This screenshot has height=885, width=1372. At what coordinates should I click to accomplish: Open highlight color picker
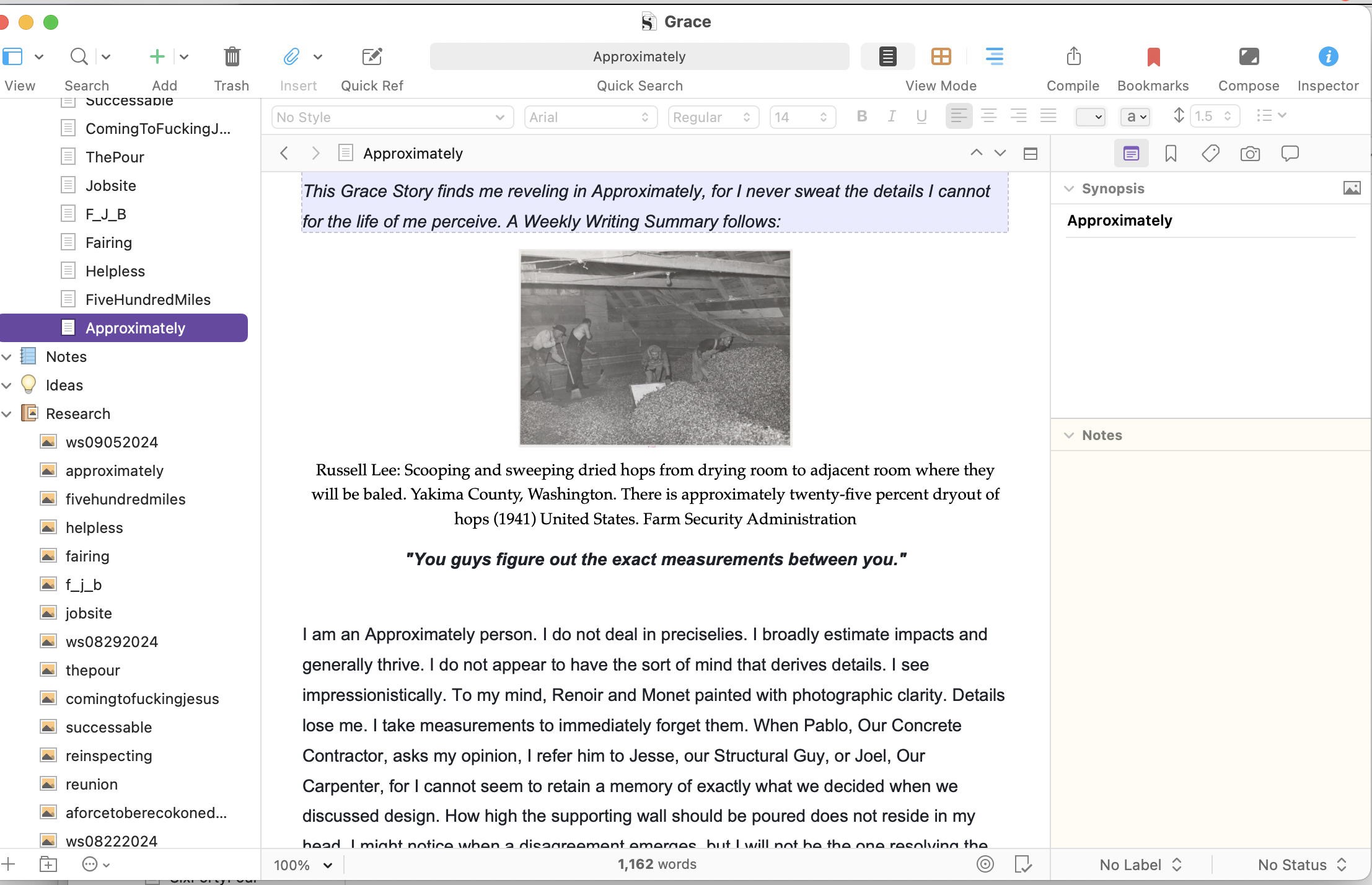1135,117
